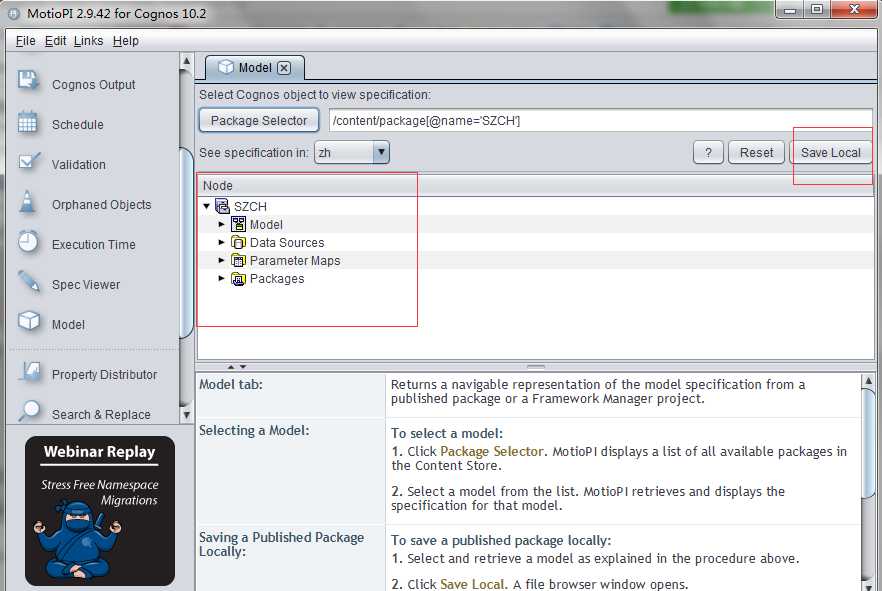Click the split pane collapse arrows
Image resolution: width=882 pixels, height=591 pixels.
click(237, 367)
